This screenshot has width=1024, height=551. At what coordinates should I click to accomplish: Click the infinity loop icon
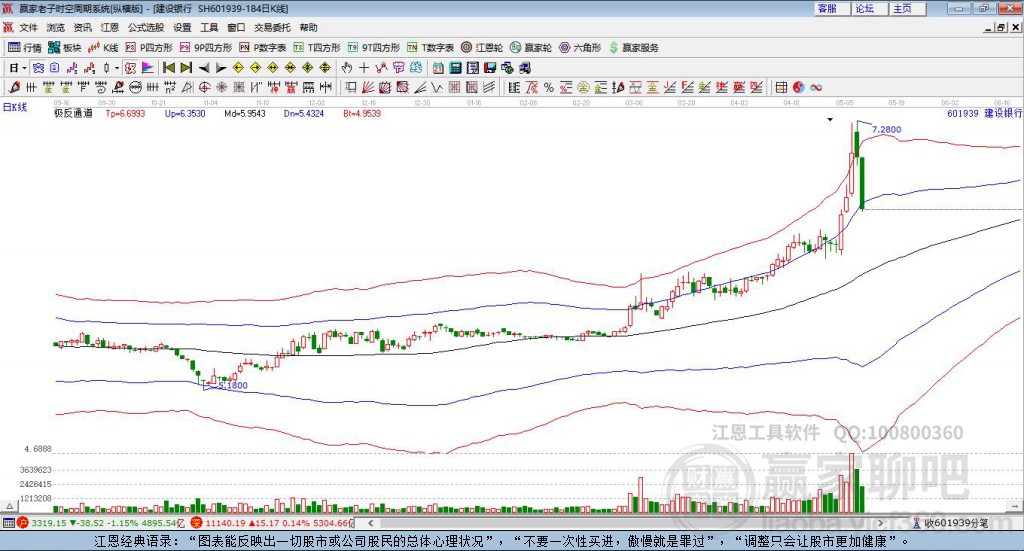pyautogui.click(x=816, y=87)
